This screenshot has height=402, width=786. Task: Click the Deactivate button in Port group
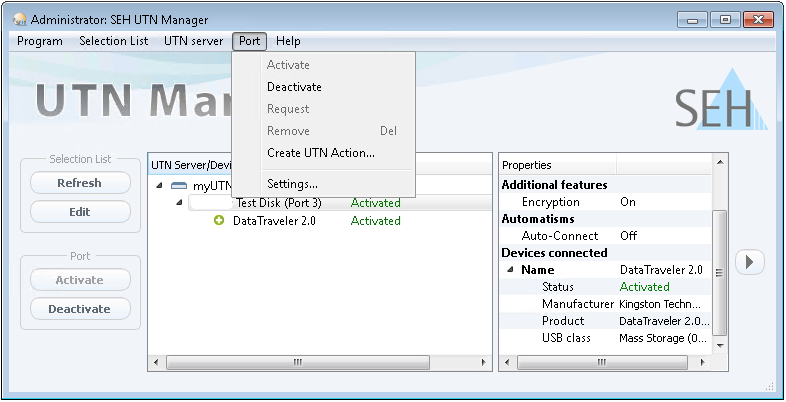pos(80,309)
